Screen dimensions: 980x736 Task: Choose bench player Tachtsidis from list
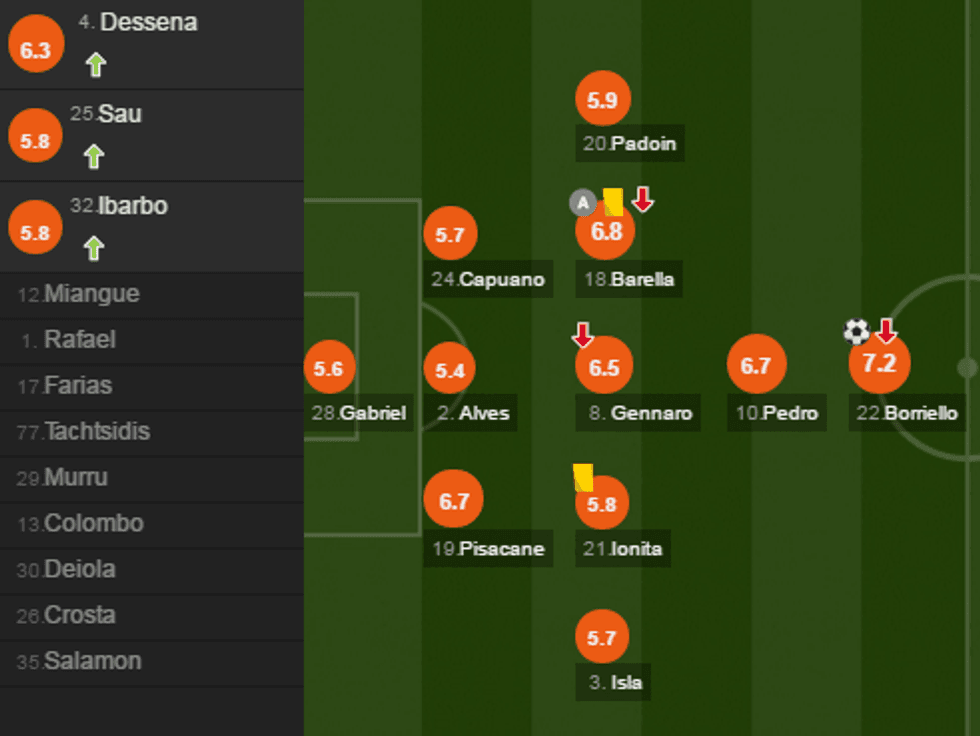coord(97,432)
